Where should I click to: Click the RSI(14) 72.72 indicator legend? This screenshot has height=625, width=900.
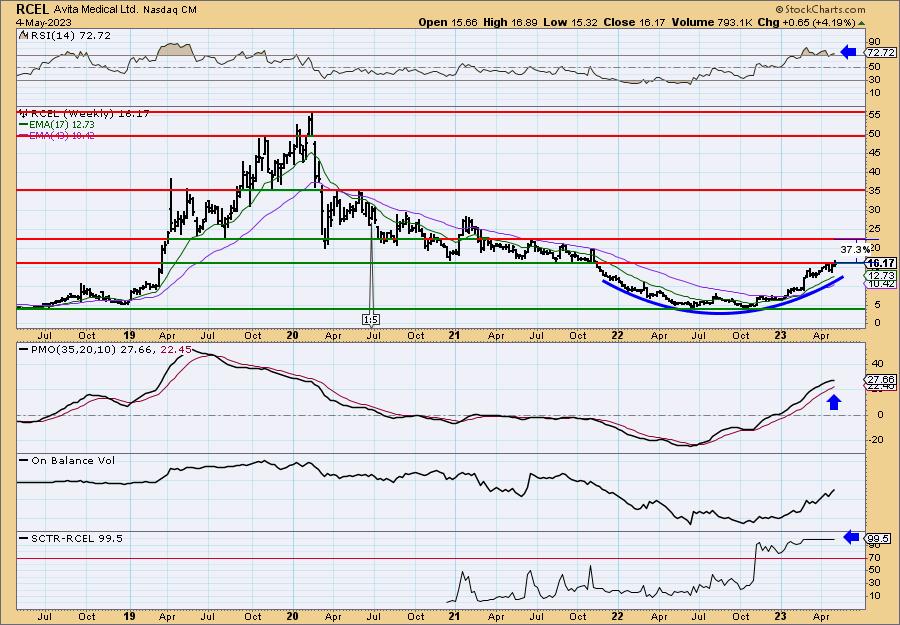click(x=65, y=35)
